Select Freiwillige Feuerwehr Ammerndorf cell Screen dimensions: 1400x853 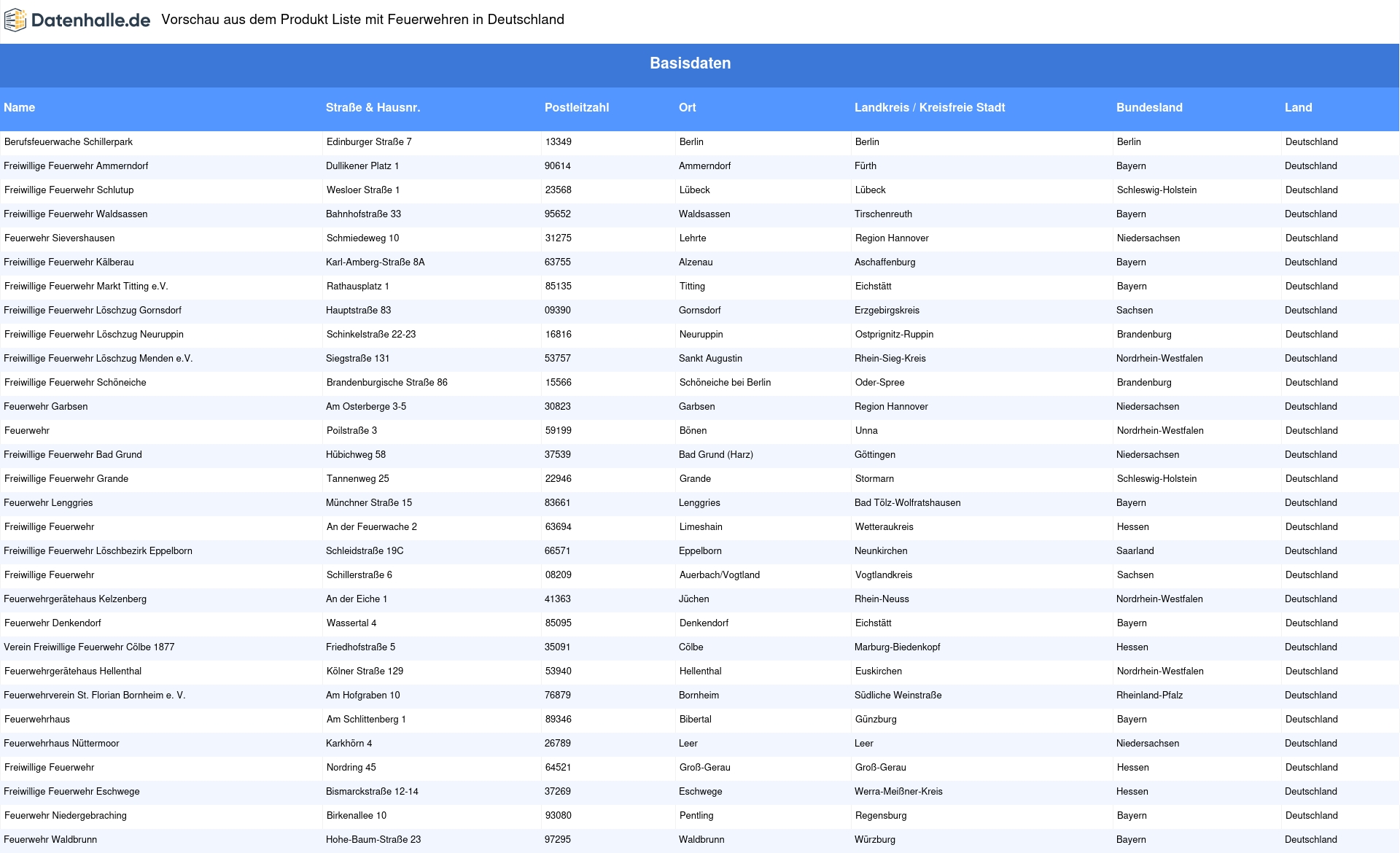76,166
